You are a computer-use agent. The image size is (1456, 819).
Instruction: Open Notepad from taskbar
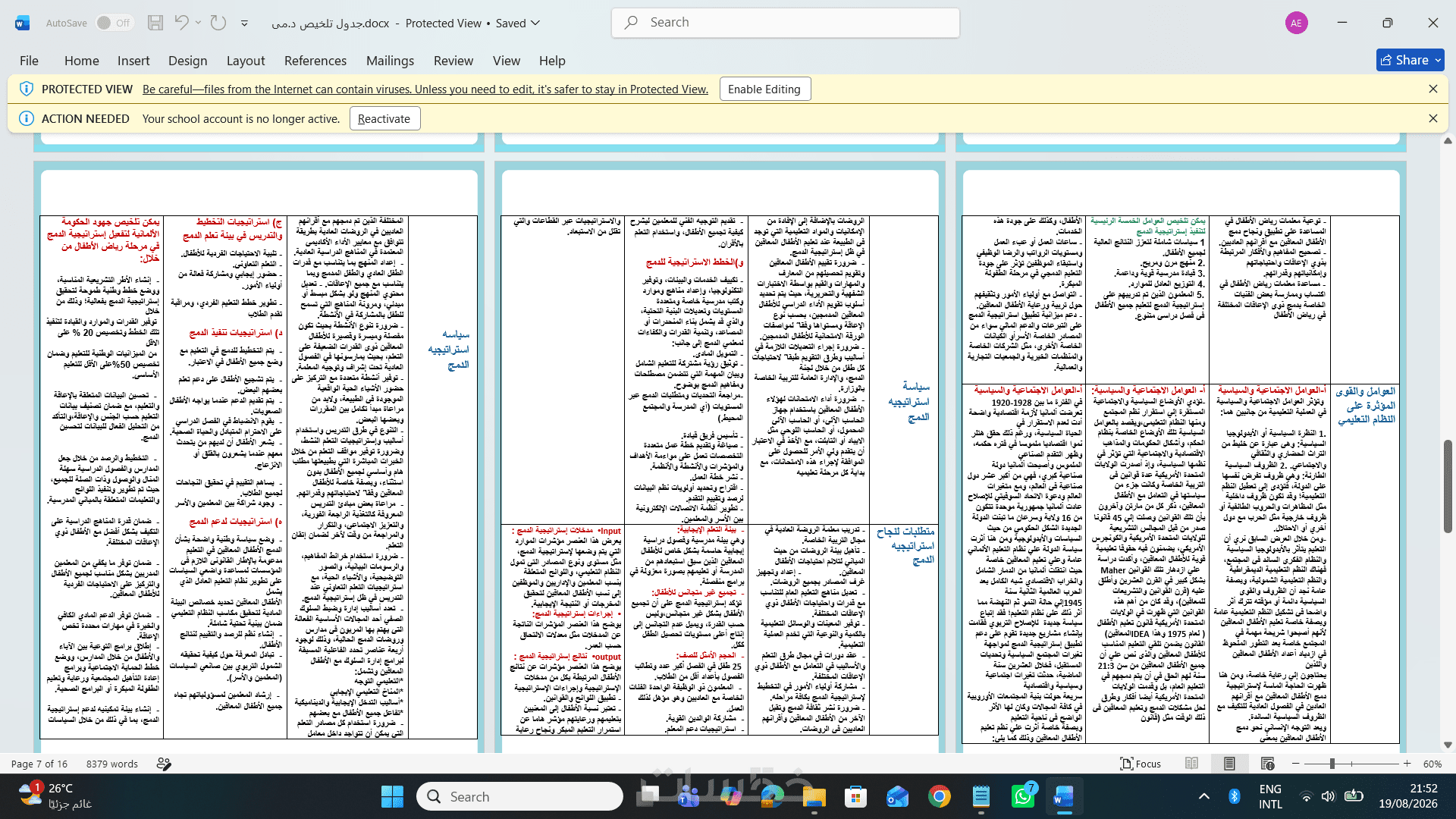coord(981,796)
